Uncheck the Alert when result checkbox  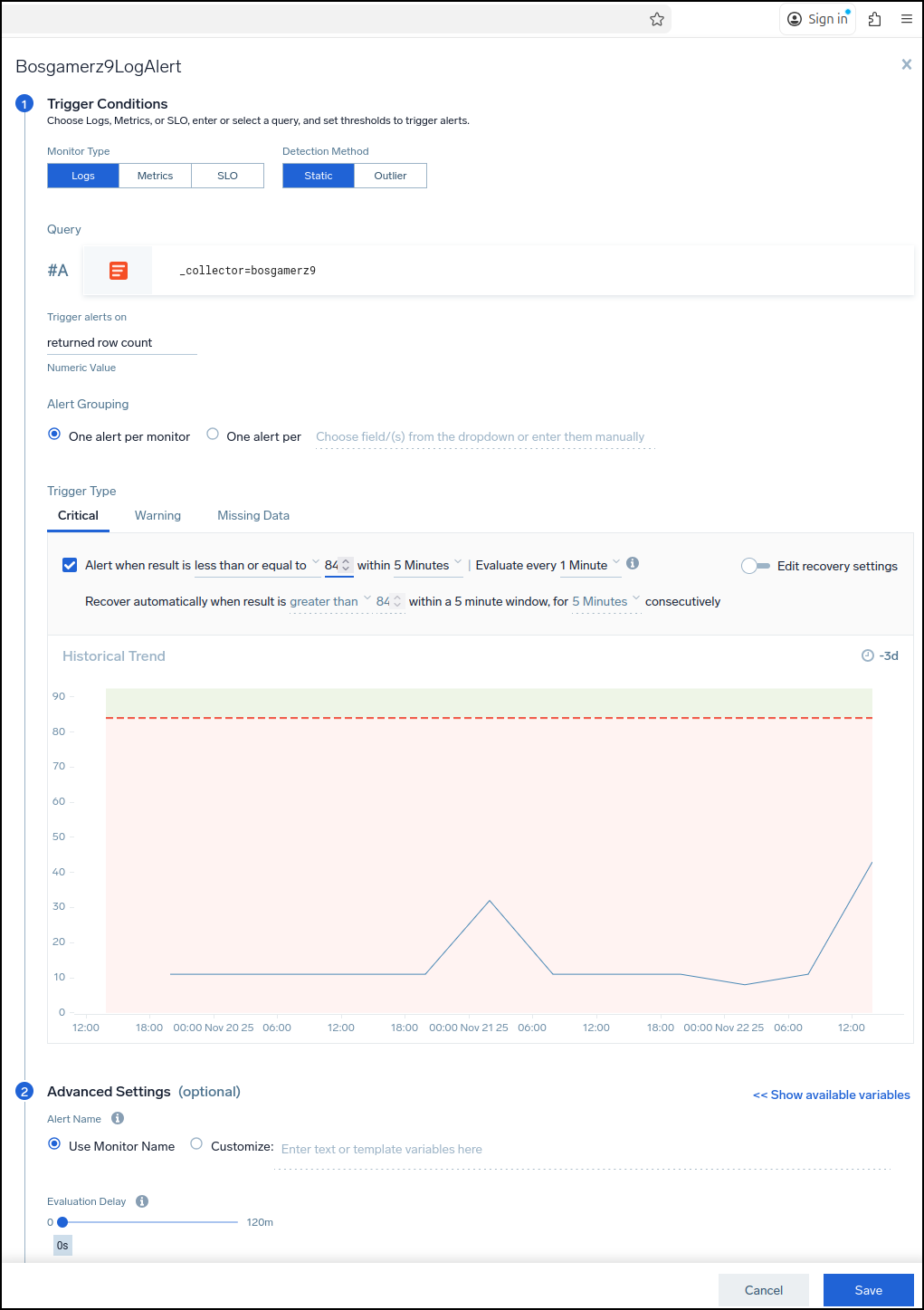[x=70, y=565]
